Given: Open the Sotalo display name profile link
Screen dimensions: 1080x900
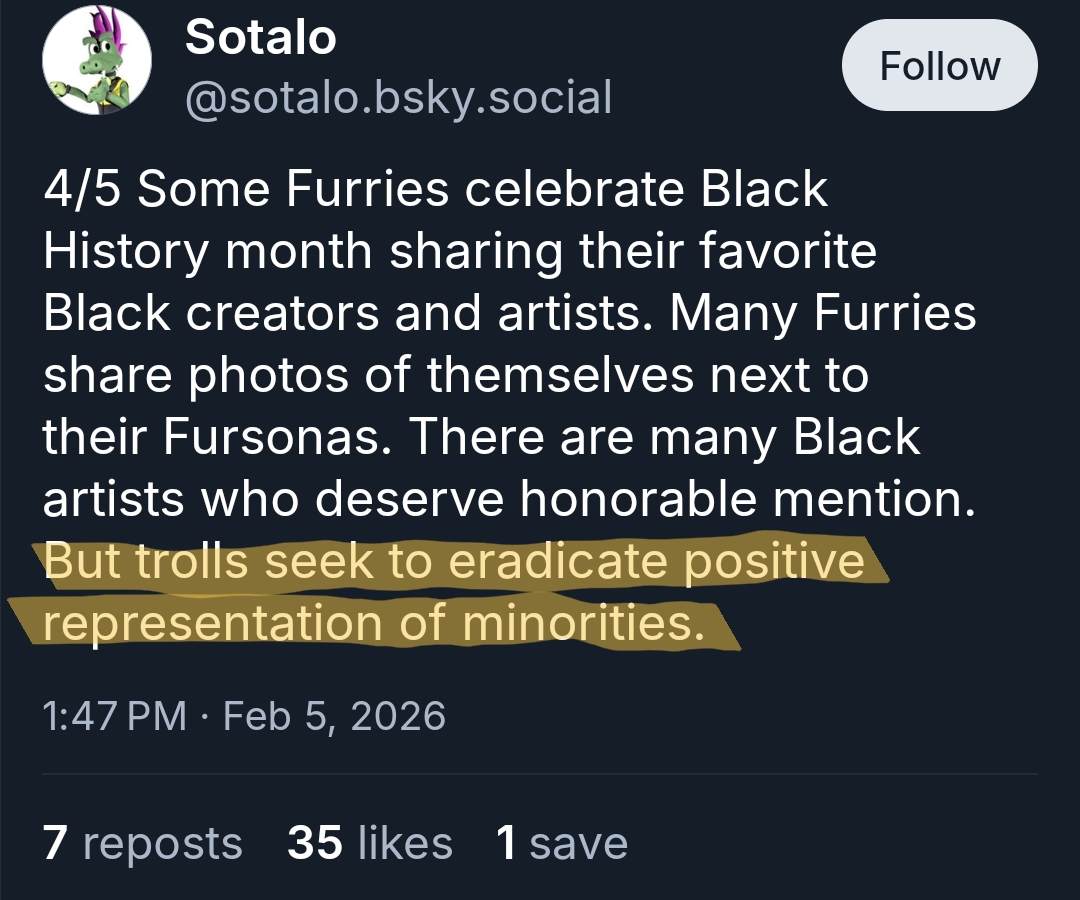Looking at the screenshot, I should pos(261,38).
